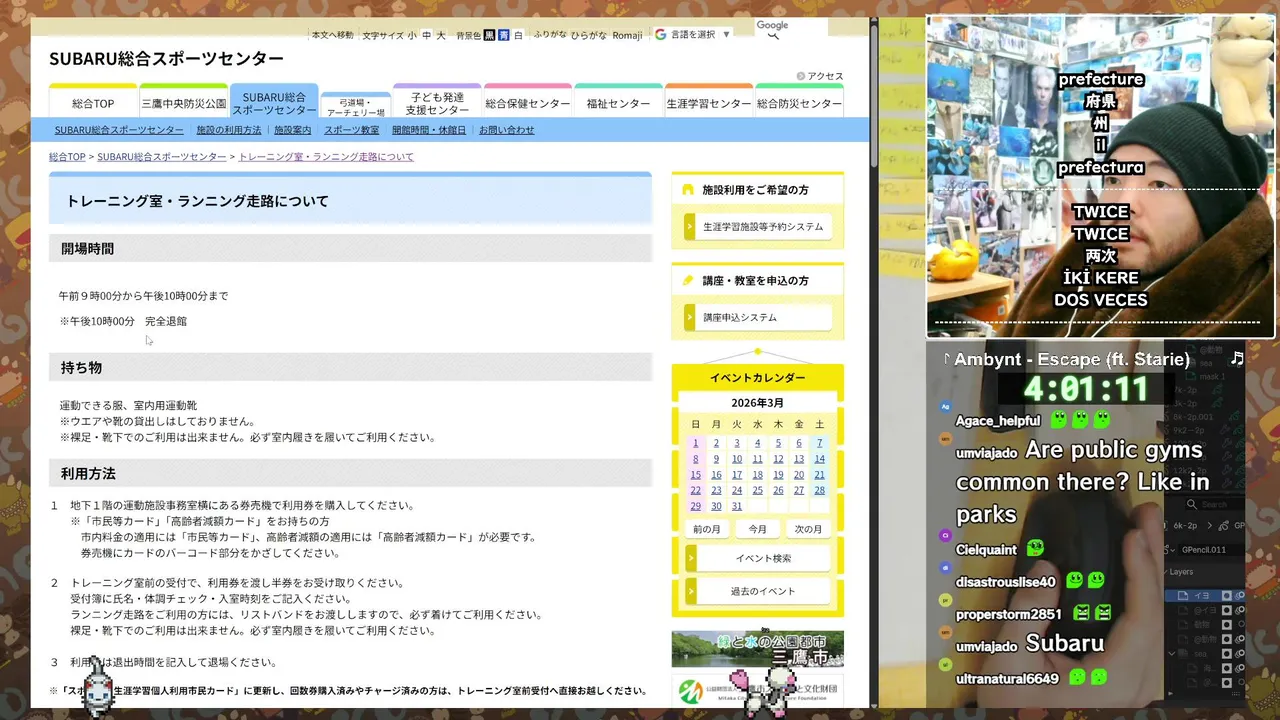Set background color to 黒
Viewport: 1280px width, 720px height.
click(x=489, y=35)
